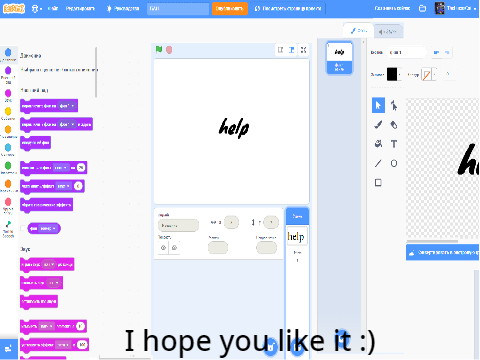
Task: Click the 25 value in change effect block
Action: [81, 168]
